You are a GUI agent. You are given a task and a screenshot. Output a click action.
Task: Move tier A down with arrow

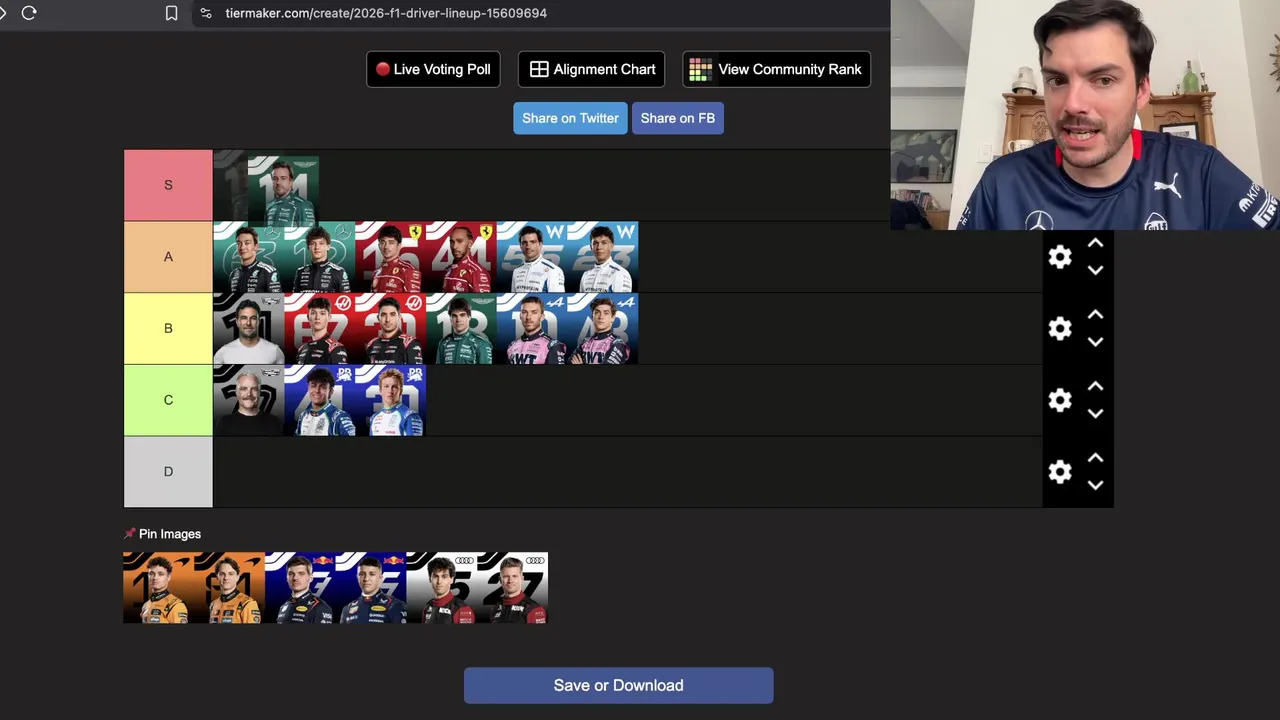tap(1095, 270)
